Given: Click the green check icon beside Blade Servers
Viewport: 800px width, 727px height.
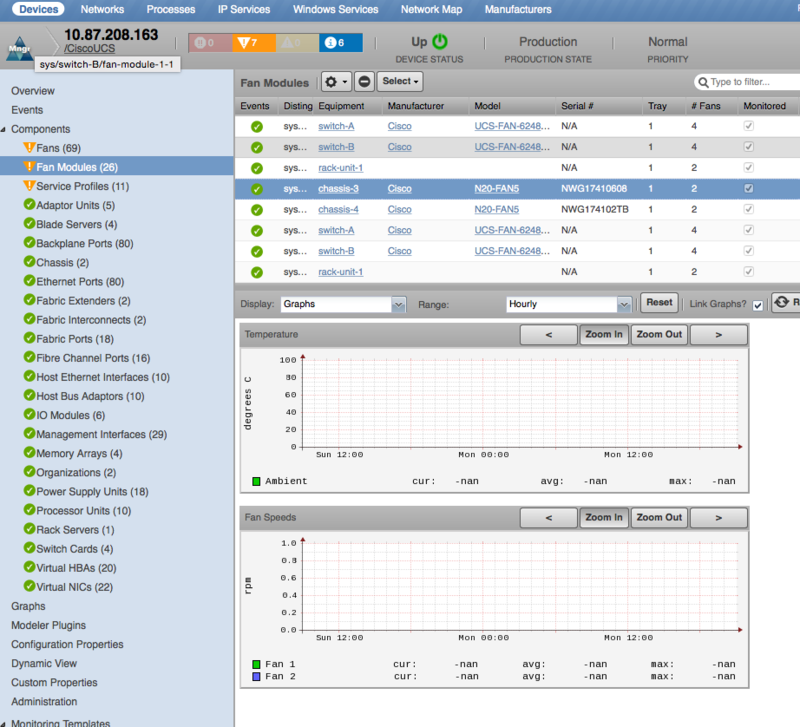Looking at the screenshot, I should 29,224.
